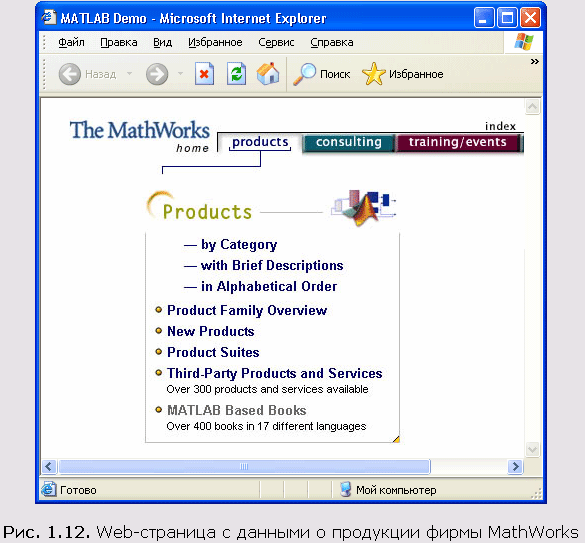Screen dimensions: 585x543
Task: Switch to the products tab
Action: [260, 142]
